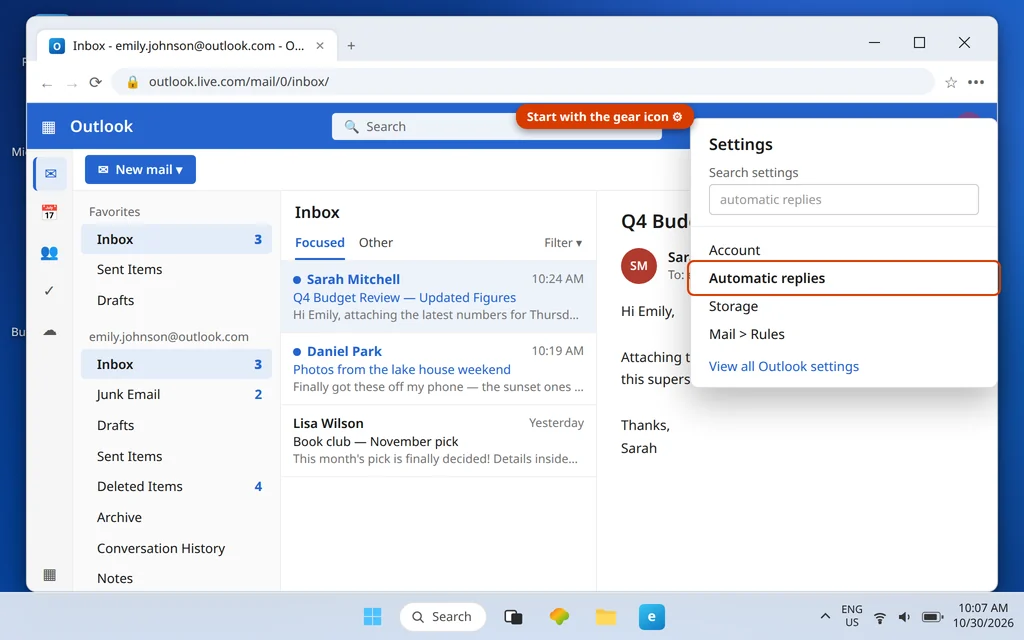The height and width of the screenshot is (640, 1024).
Task: Switch to the Focused tab
Action: 319,243
